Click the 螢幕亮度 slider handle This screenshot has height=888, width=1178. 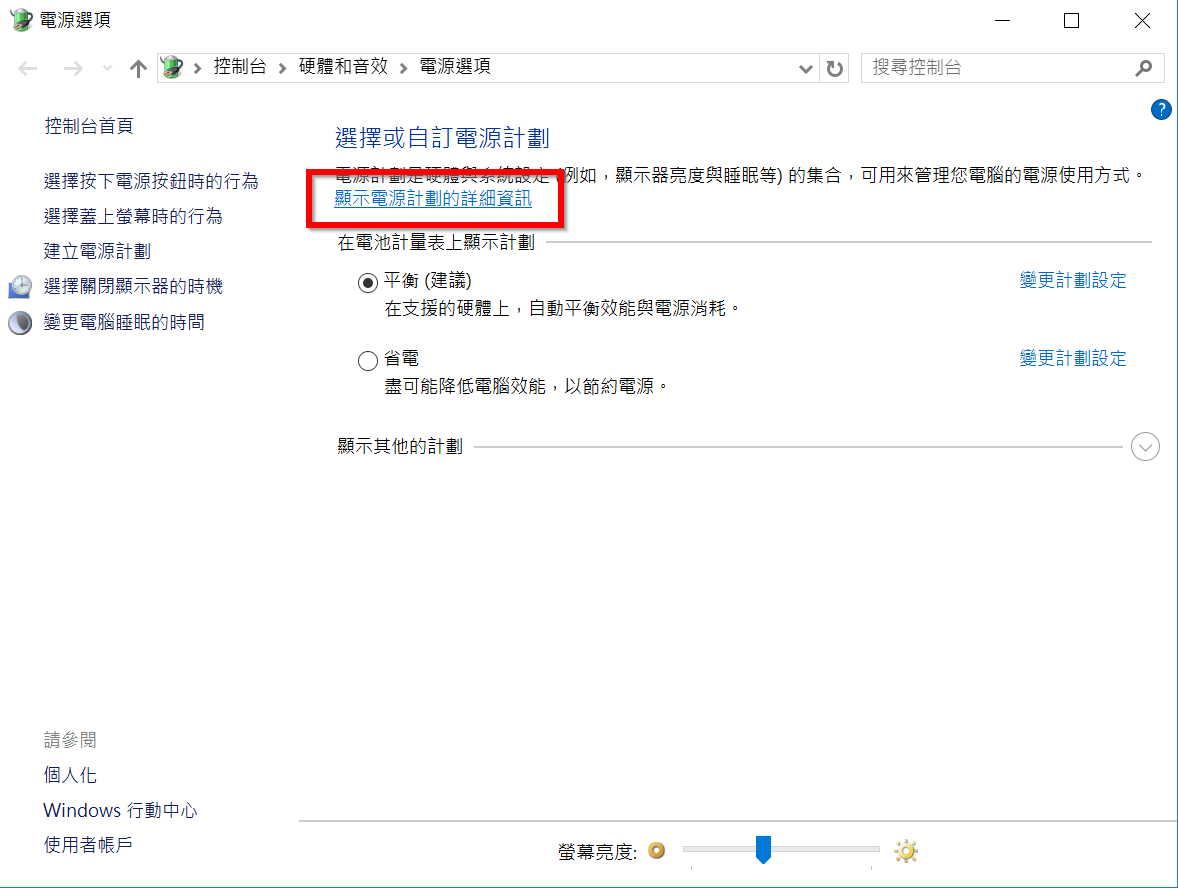coord(763,850)
